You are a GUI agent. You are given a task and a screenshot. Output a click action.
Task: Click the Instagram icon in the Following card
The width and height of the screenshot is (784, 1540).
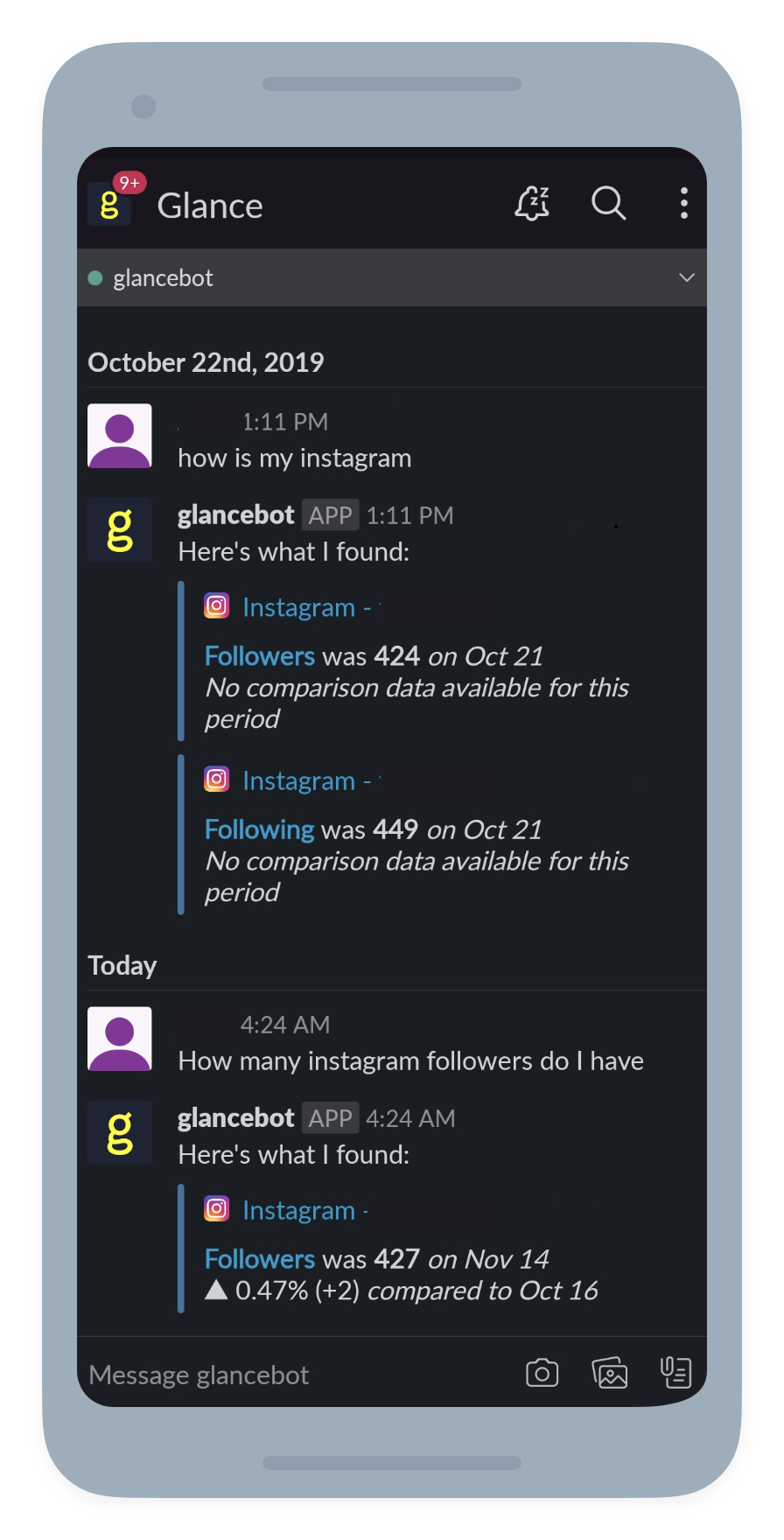tap(215, 778)
